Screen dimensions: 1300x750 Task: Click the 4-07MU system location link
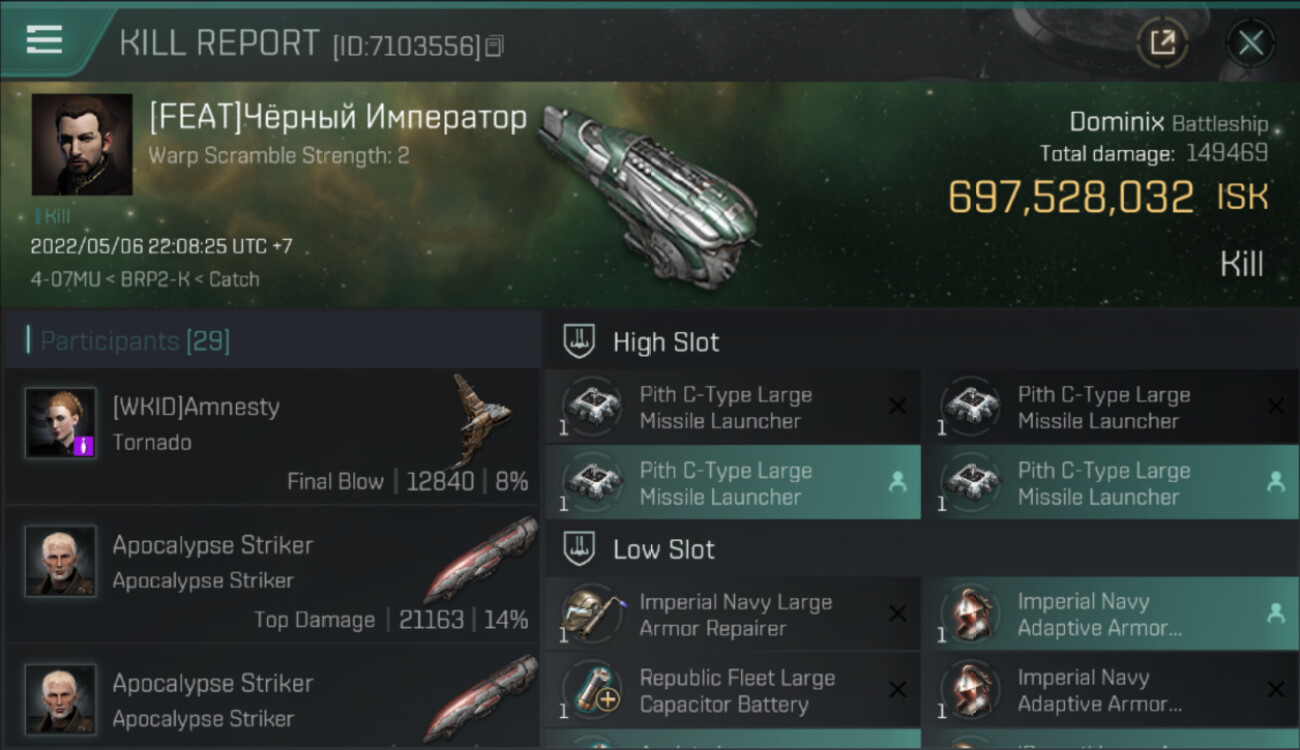click(x=65, y=279)
